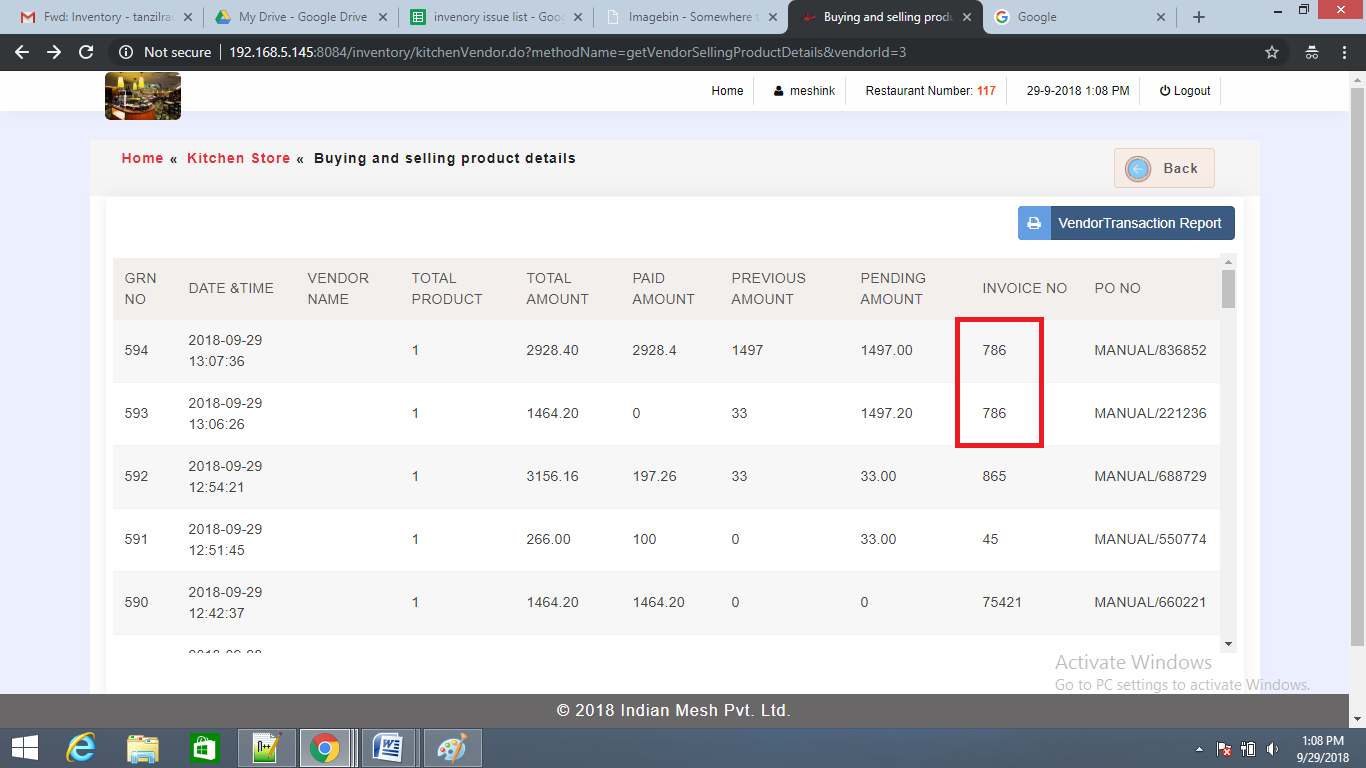This screenshot has height=768, width=1366.
Task: Open the Windows Start menu
Action: tap(24, 748)
